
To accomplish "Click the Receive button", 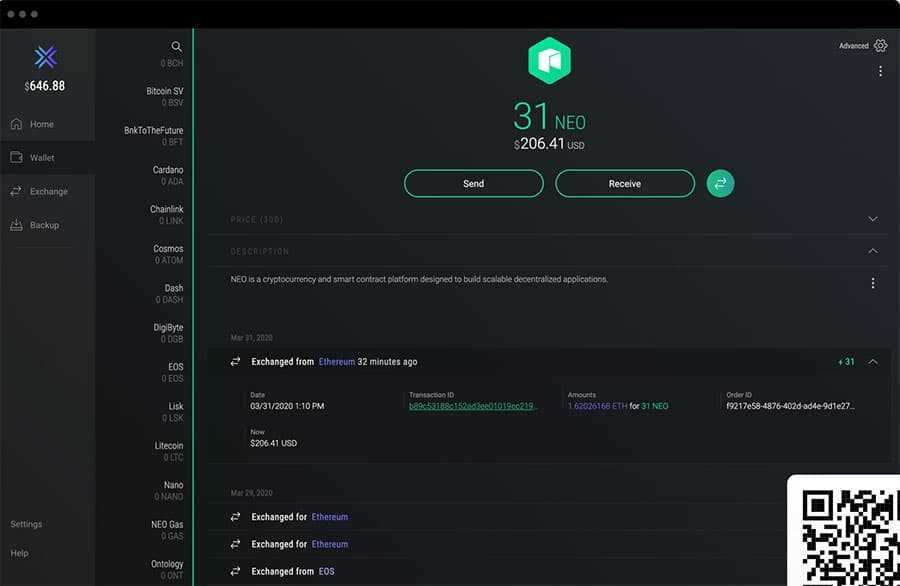I will 624,184.
